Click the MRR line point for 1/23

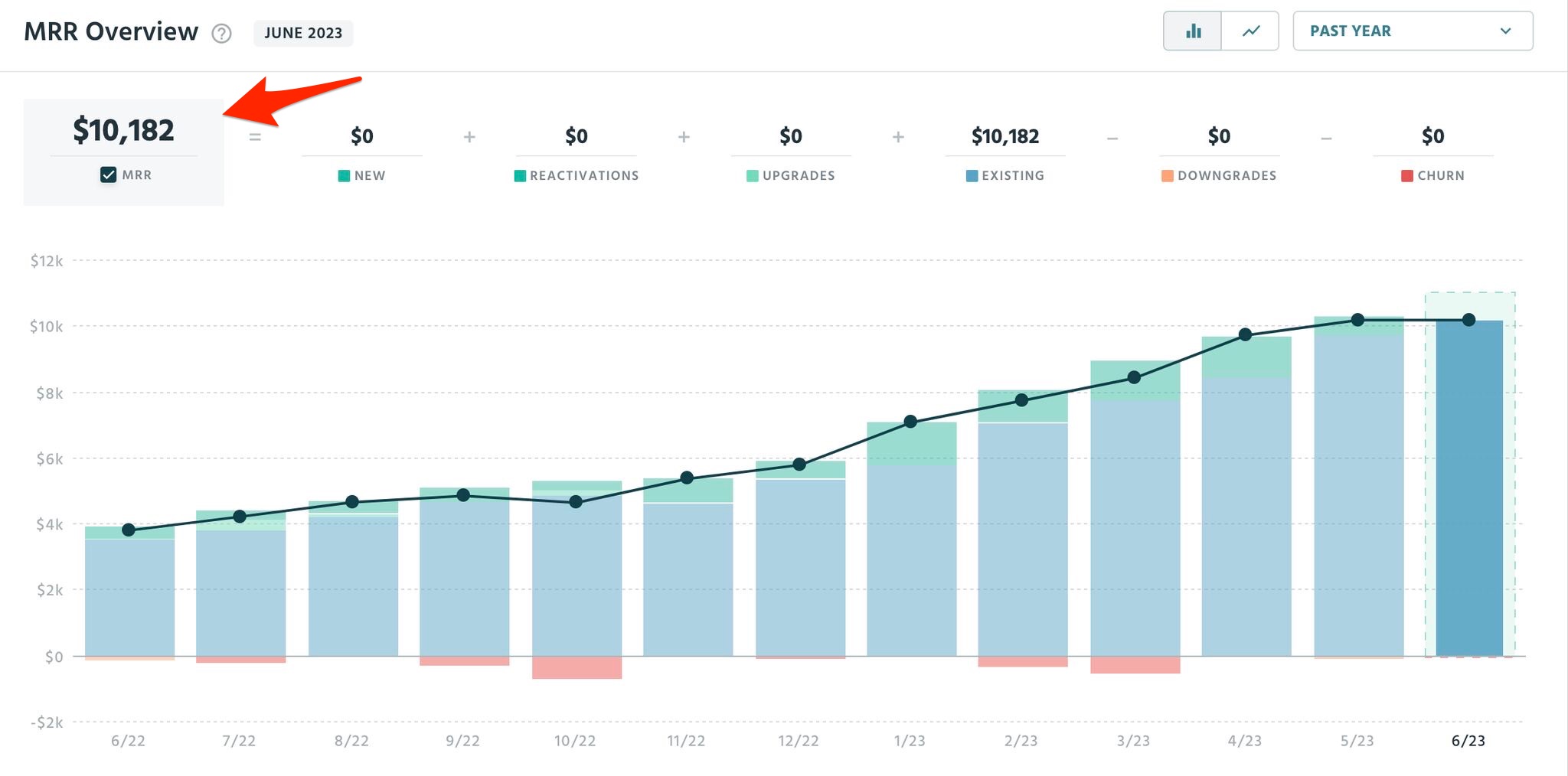[910, 422]
